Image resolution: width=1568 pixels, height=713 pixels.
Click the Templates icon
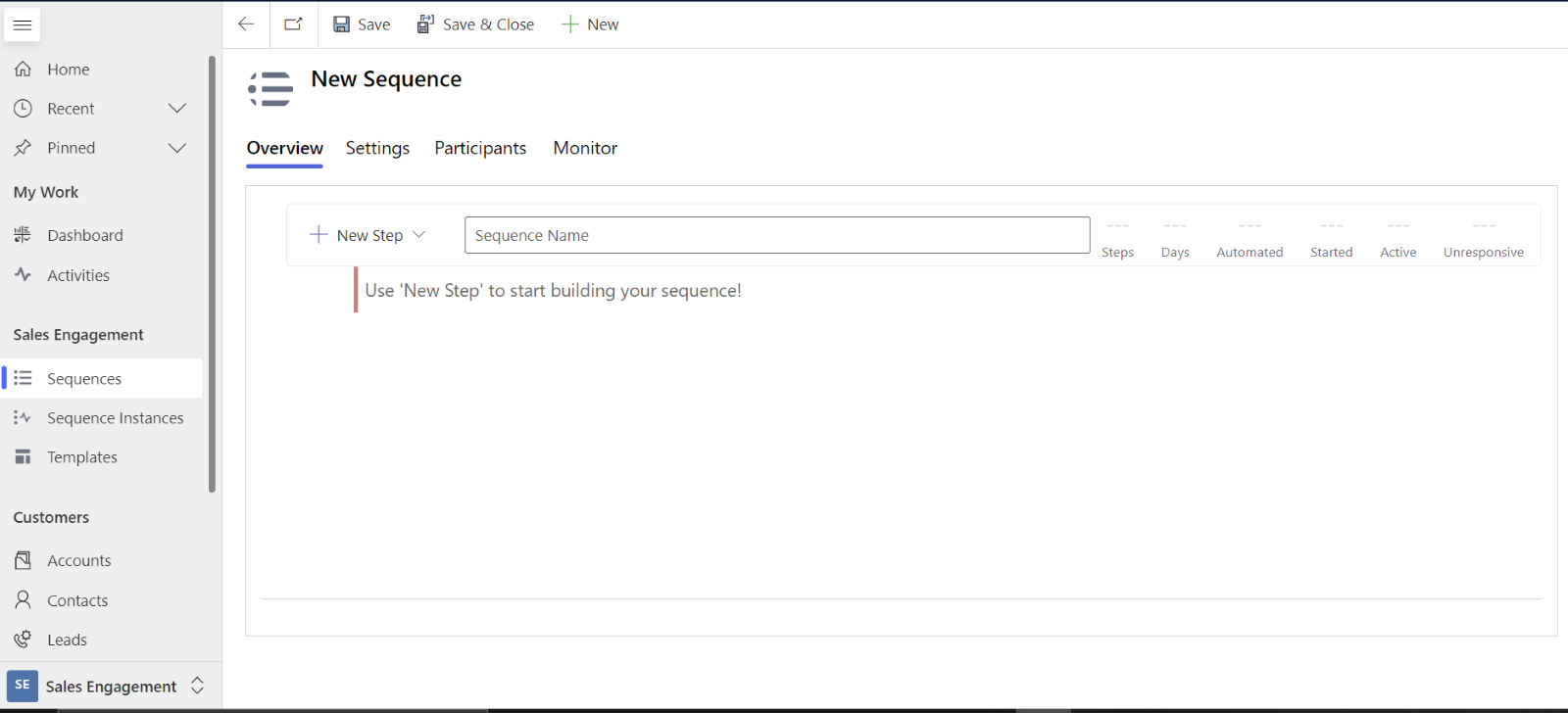tap(23, 457)
